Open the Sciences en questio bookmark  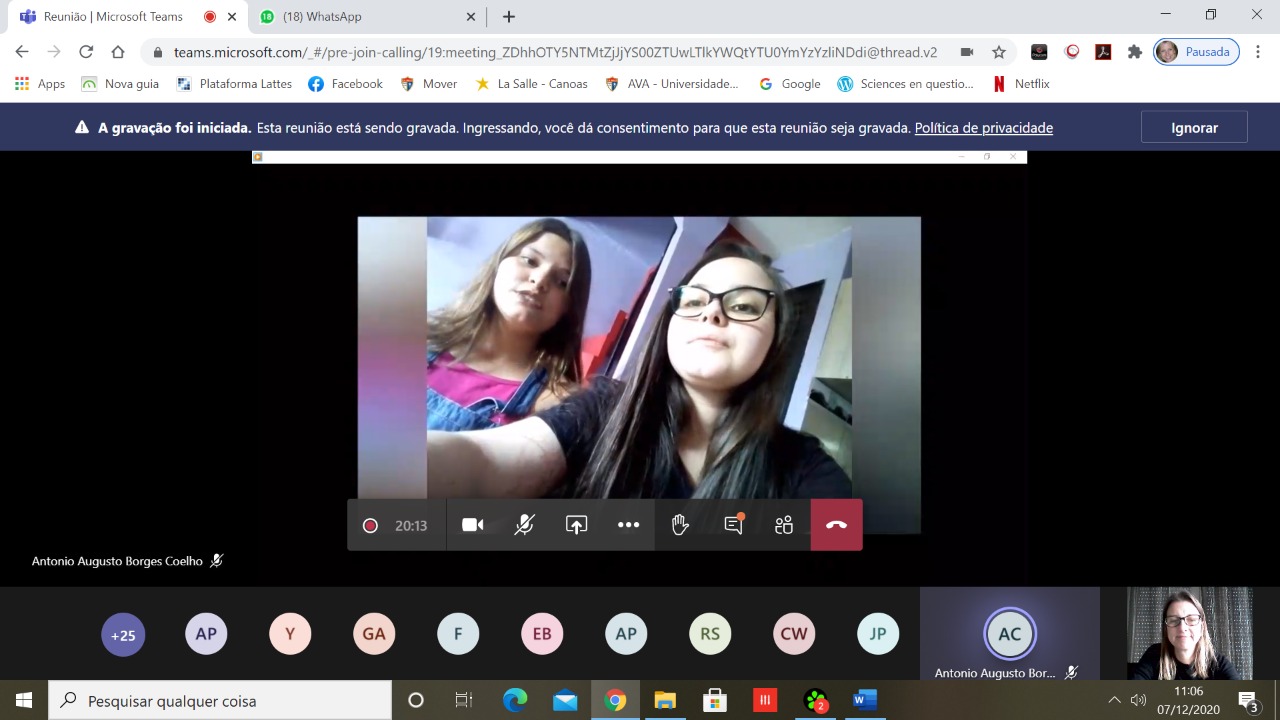(905, 84)
